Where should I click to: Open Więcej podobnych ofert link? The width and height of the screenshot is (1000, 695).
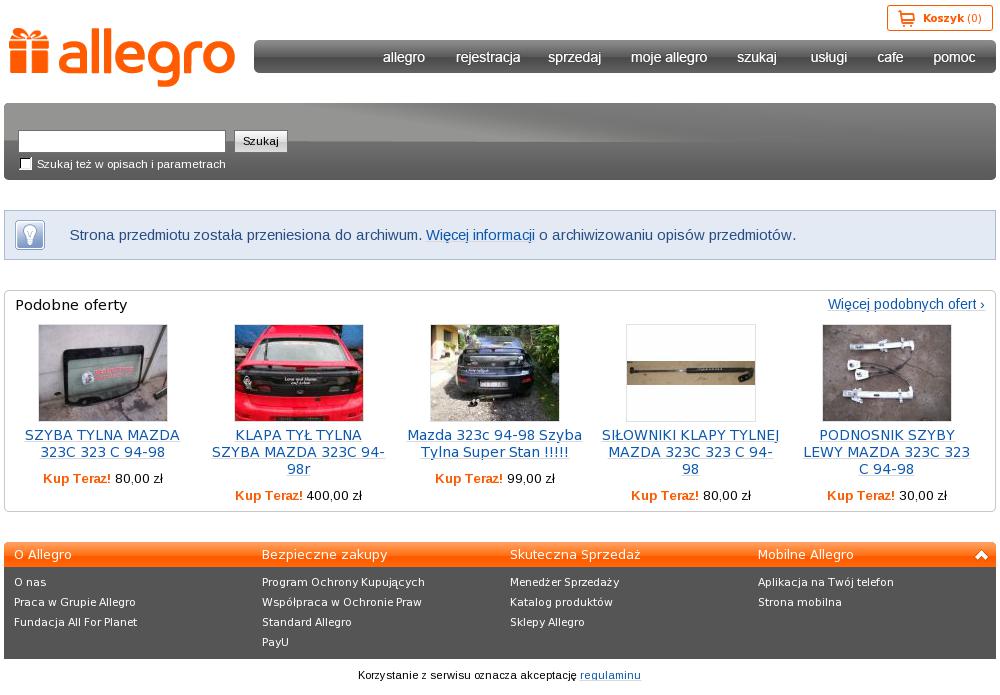(906, 304)
